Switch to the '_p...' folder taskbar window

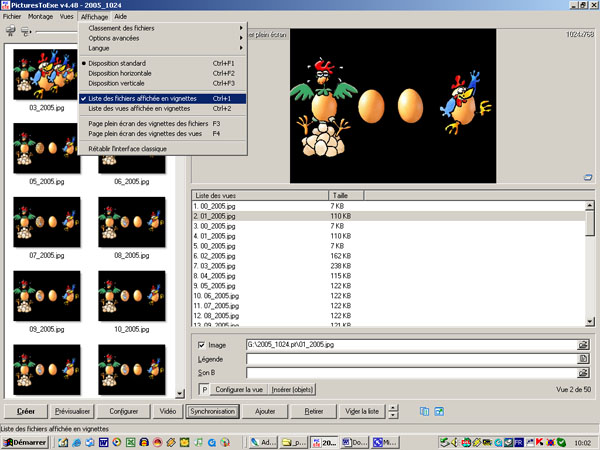click(x=293, y=442)
